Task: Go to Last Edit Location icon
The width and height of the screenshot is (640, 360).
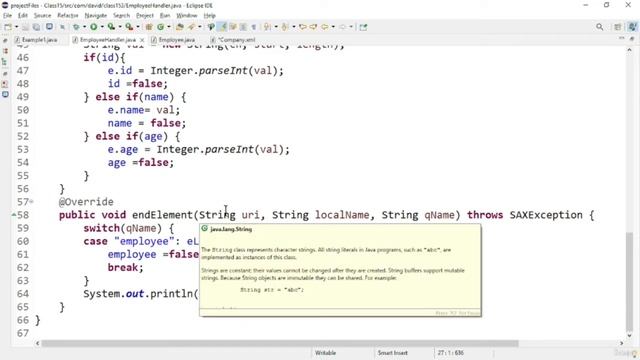Action: [303, 27]
